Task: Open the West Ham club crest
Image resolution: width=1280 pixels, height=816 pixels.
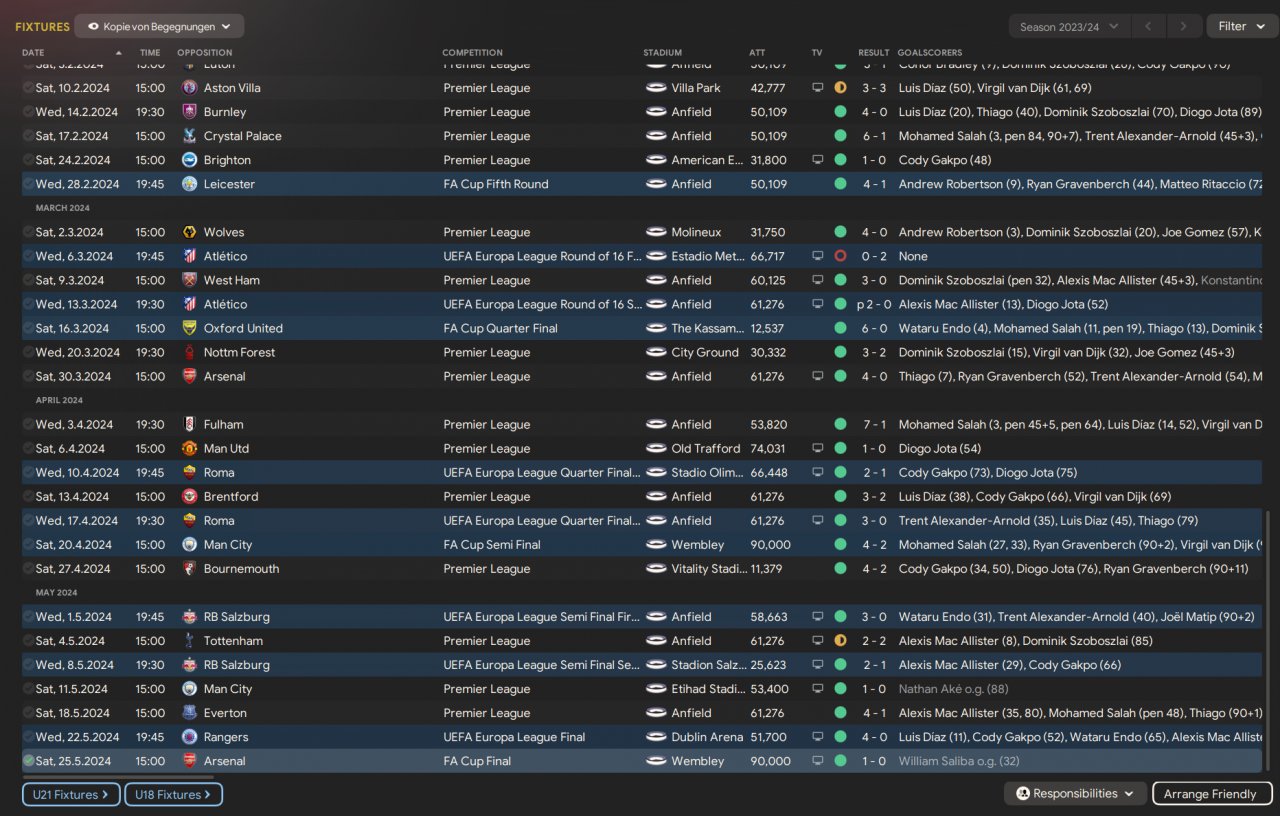Action: pyautogui.click(x=190, y=280)
